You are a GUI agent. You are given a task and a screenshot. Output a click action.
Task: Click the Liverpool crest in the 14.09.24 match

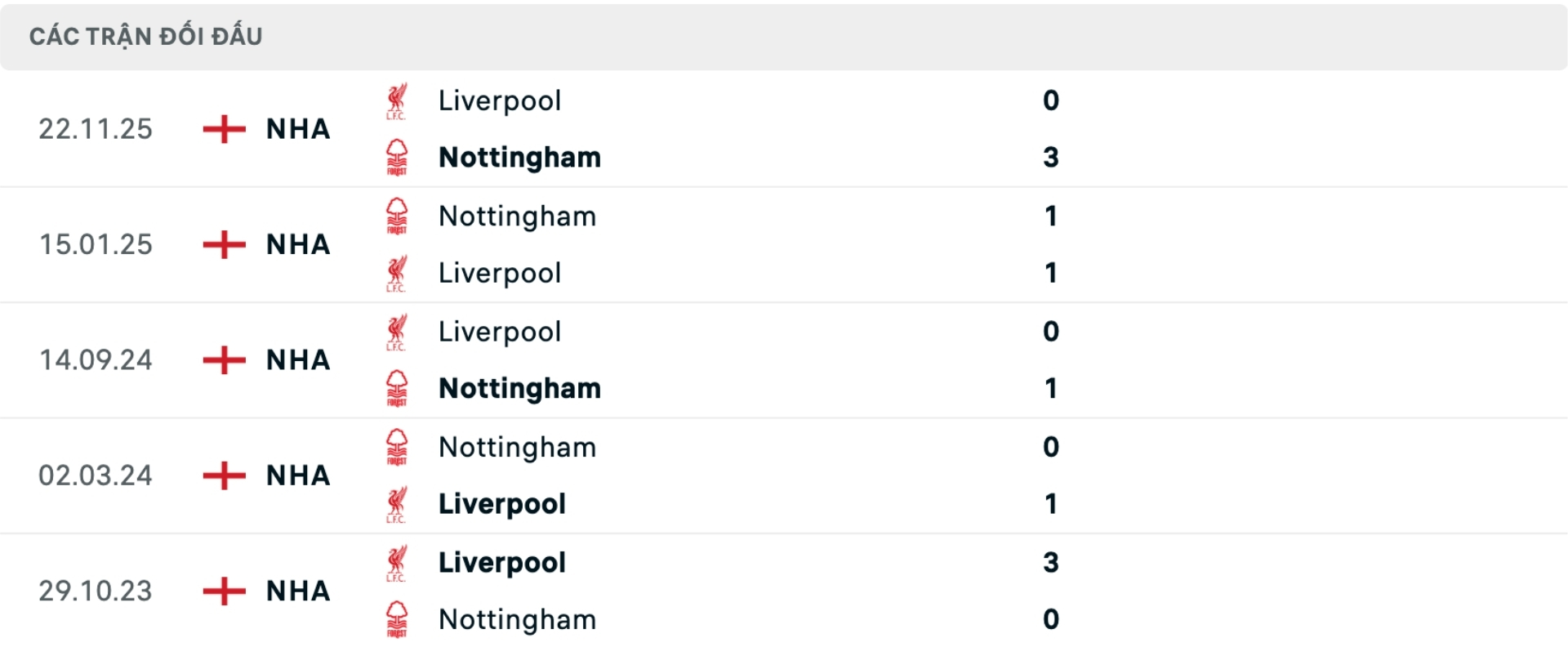click(398, 331)
